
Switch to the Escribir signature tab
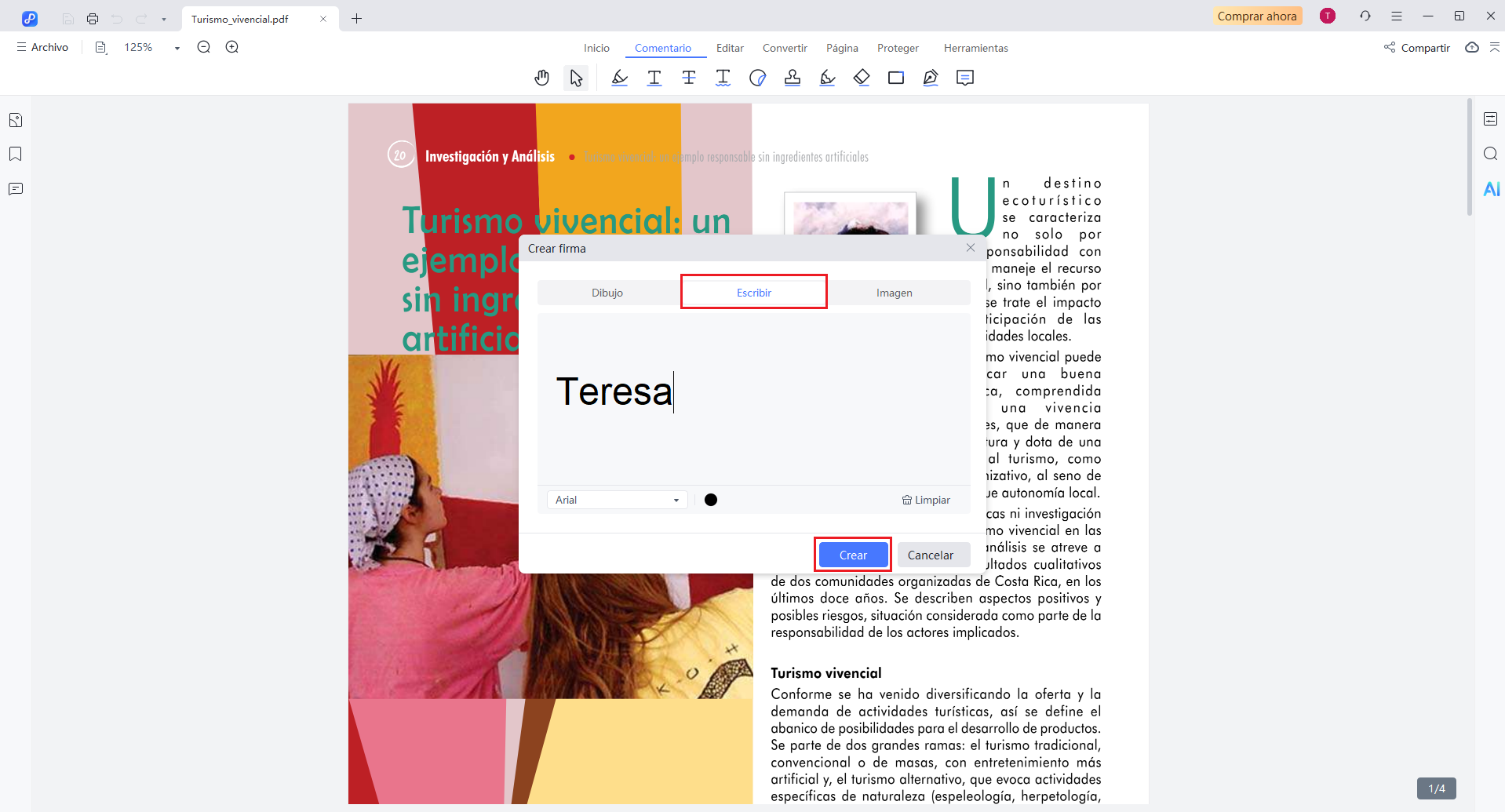753,292
